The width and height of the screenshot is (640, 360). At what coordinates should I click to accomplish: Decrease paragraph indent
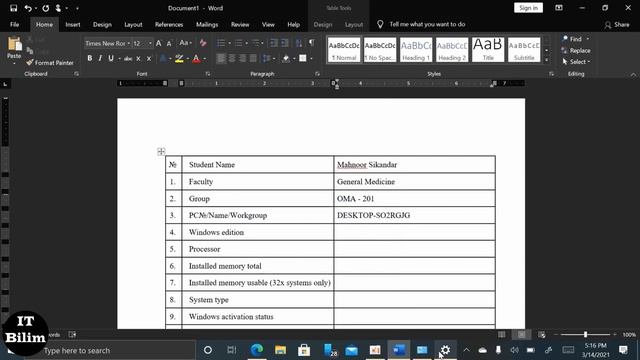coord(274,43)
